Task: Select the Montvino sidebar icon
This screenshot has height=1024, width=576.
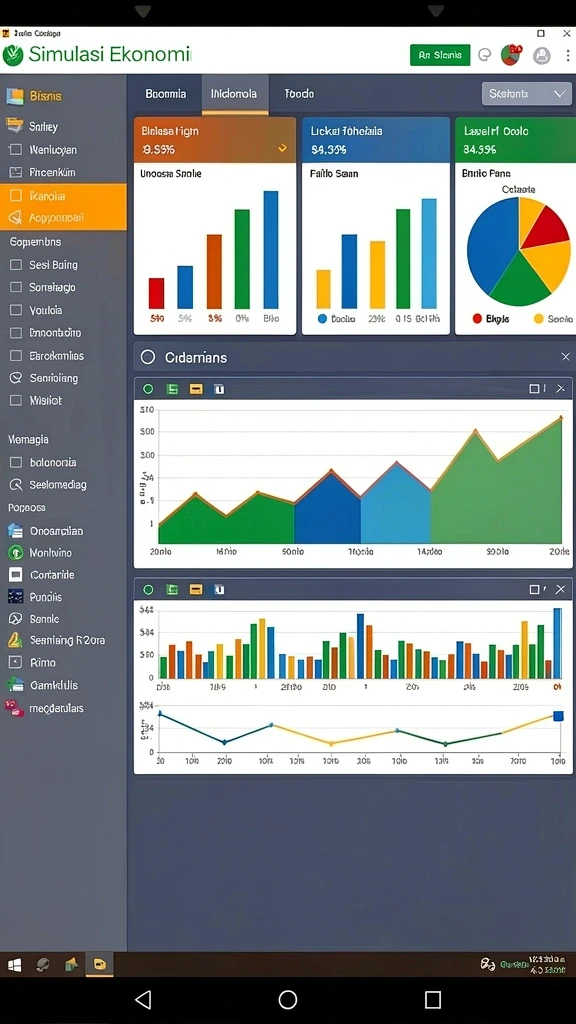Action: pos(15,552)
